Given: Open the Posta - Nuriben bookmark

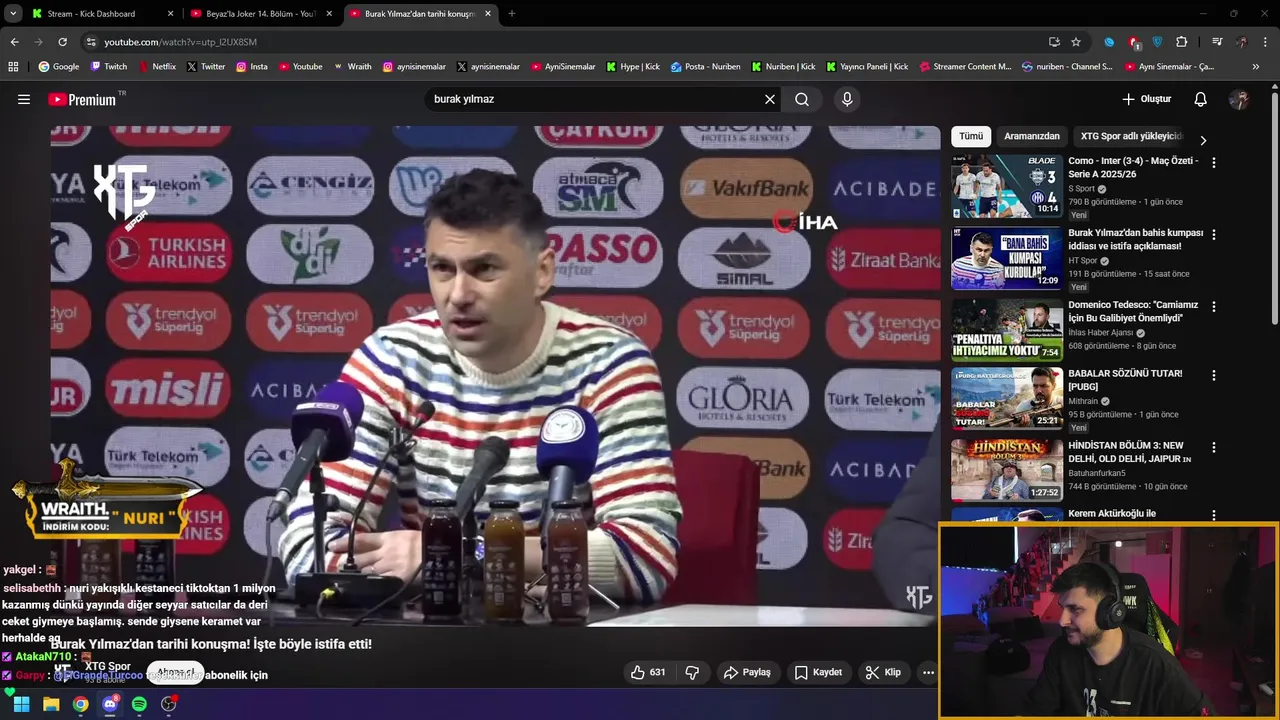Looking at the screenshot, I should [x=706, y=67].
